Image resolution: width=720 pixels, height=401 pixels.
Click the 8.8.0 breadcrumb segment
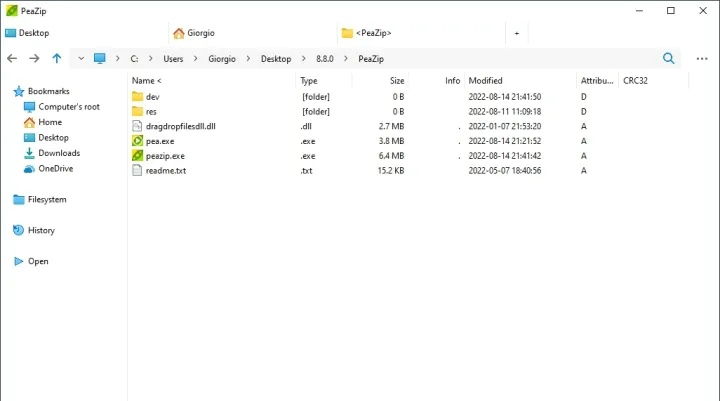(325, 59)
